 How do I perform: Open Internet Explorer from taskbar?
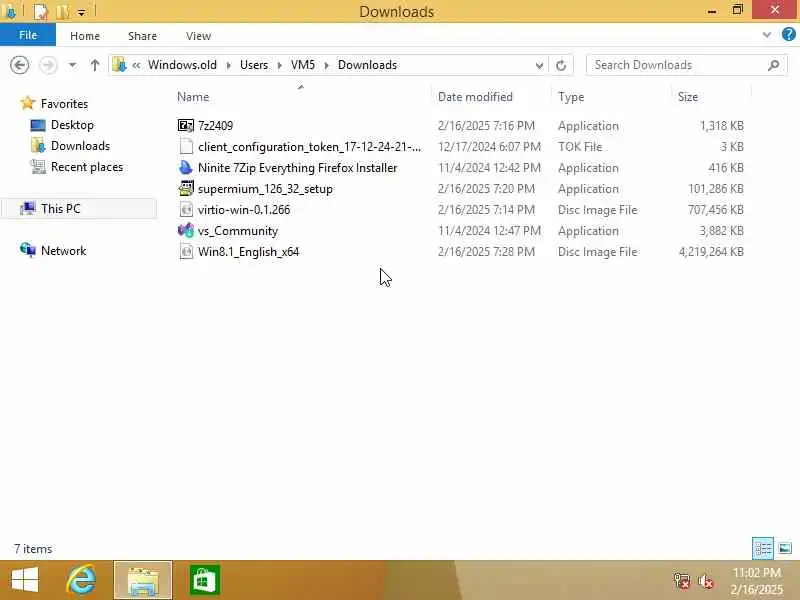tap(82, 581)
